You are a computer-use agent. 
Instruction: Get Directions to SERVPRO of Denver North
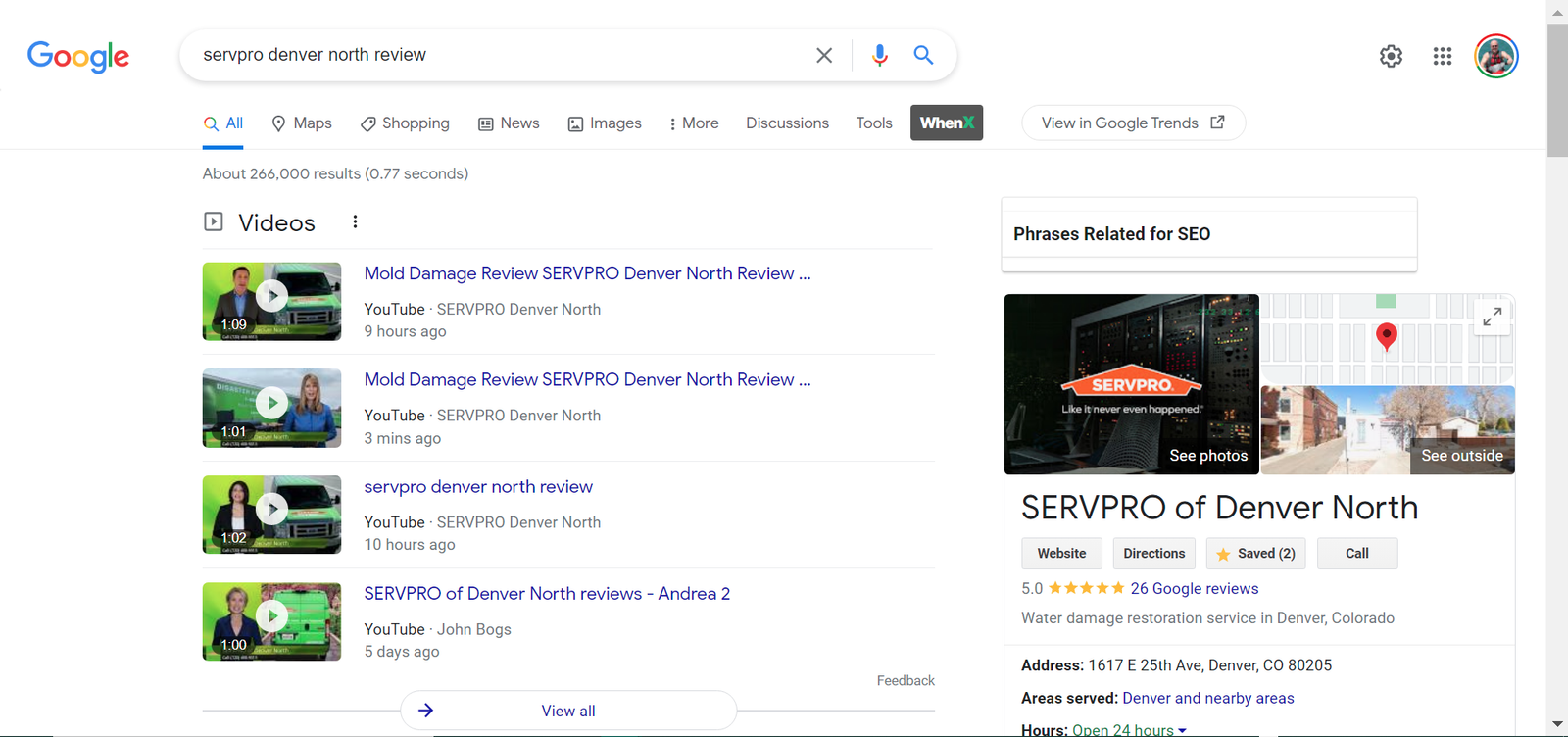click(x=1153, y=554)
